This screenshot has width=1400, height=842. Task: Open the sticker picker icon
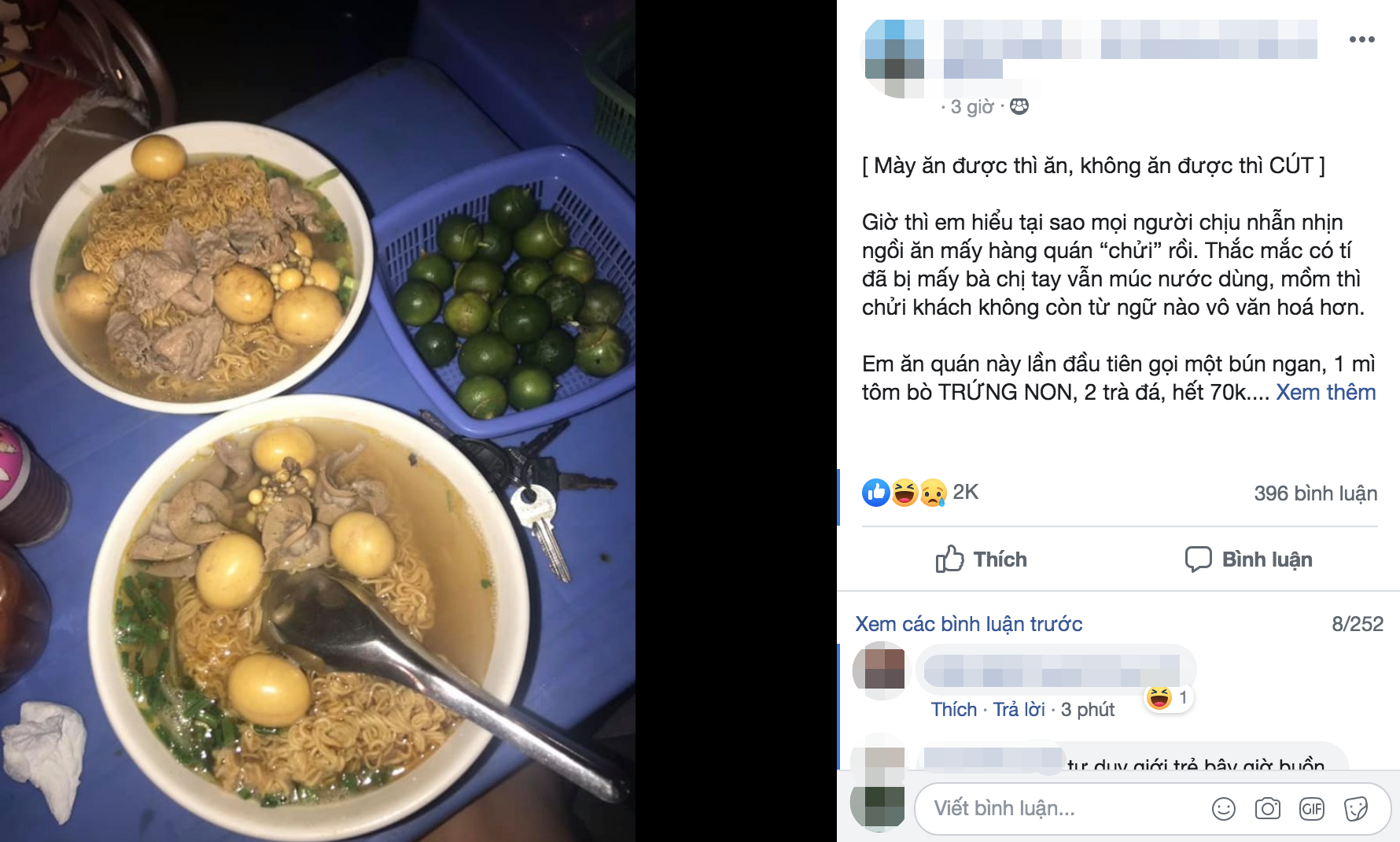pyautogui.click(x=1355, y=808)
